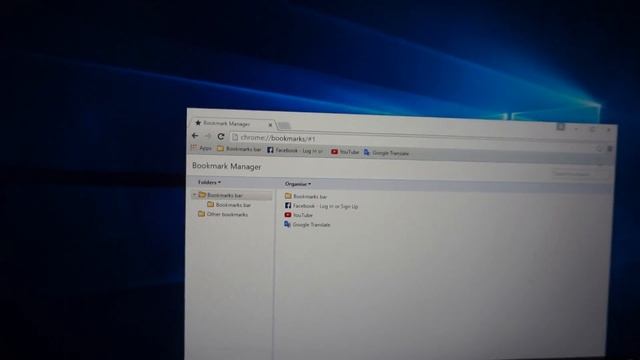Reload the page with the refresh icon

coord(221,137)
